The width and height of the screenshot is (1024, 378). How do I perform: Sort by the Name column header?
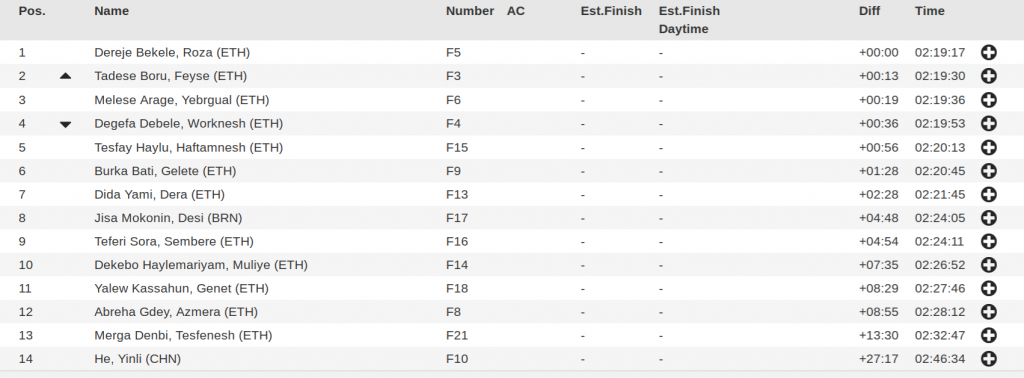(x=112, y=11)
